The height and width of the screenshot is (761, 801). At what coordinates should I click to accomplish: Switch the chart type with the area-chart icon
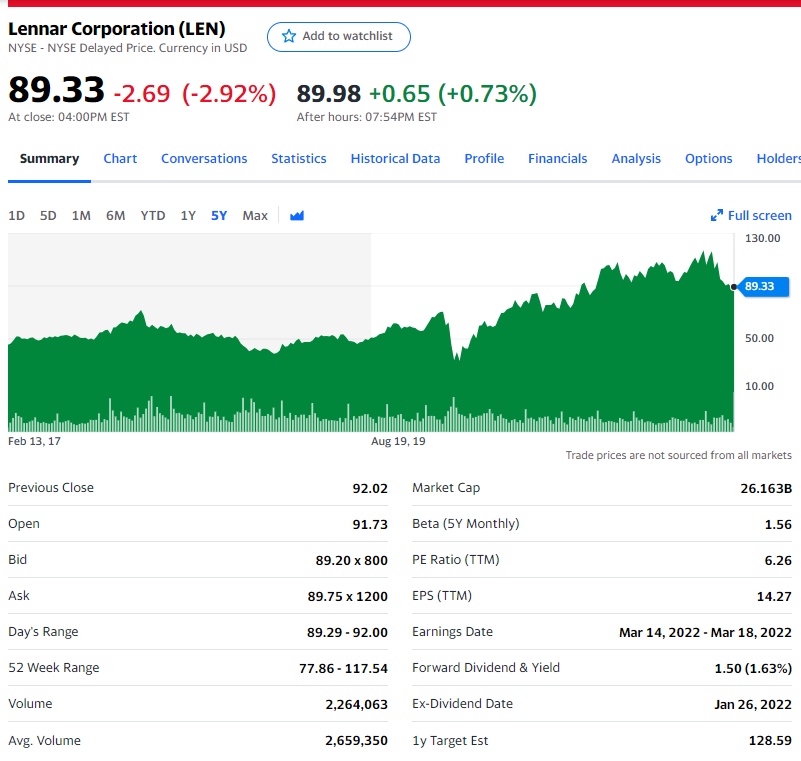point(297,216)
